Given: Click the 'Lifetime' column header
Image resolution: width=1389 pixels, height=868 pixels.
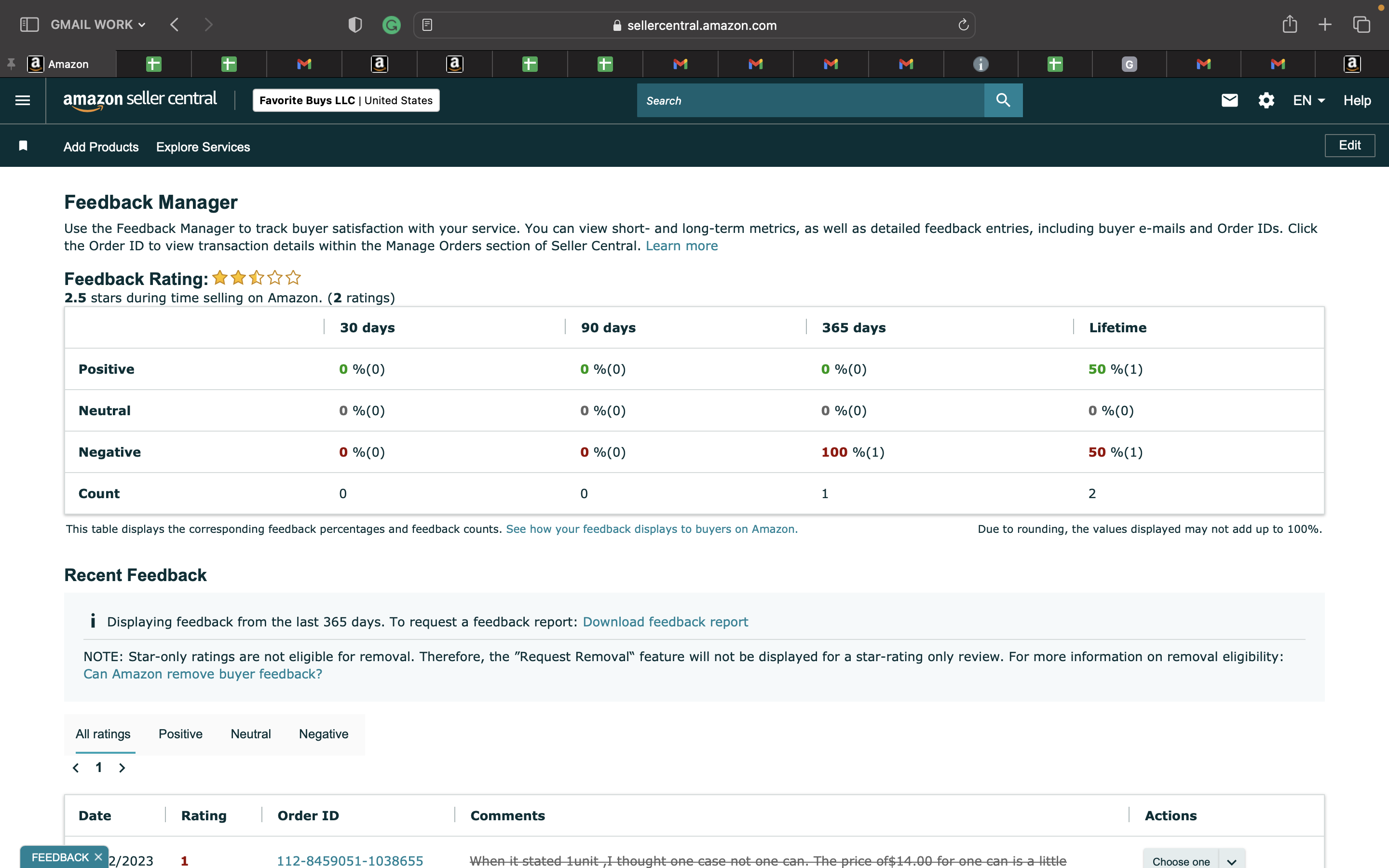Looking at the screenshot, I should tap(1118, 328).
